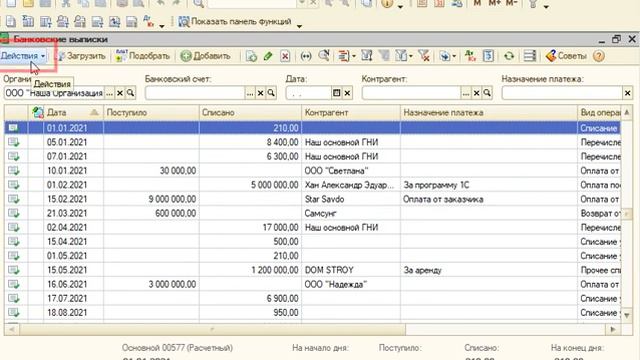
Task: Clear the Назначение платежа field with X
Action: click(628, 93)
